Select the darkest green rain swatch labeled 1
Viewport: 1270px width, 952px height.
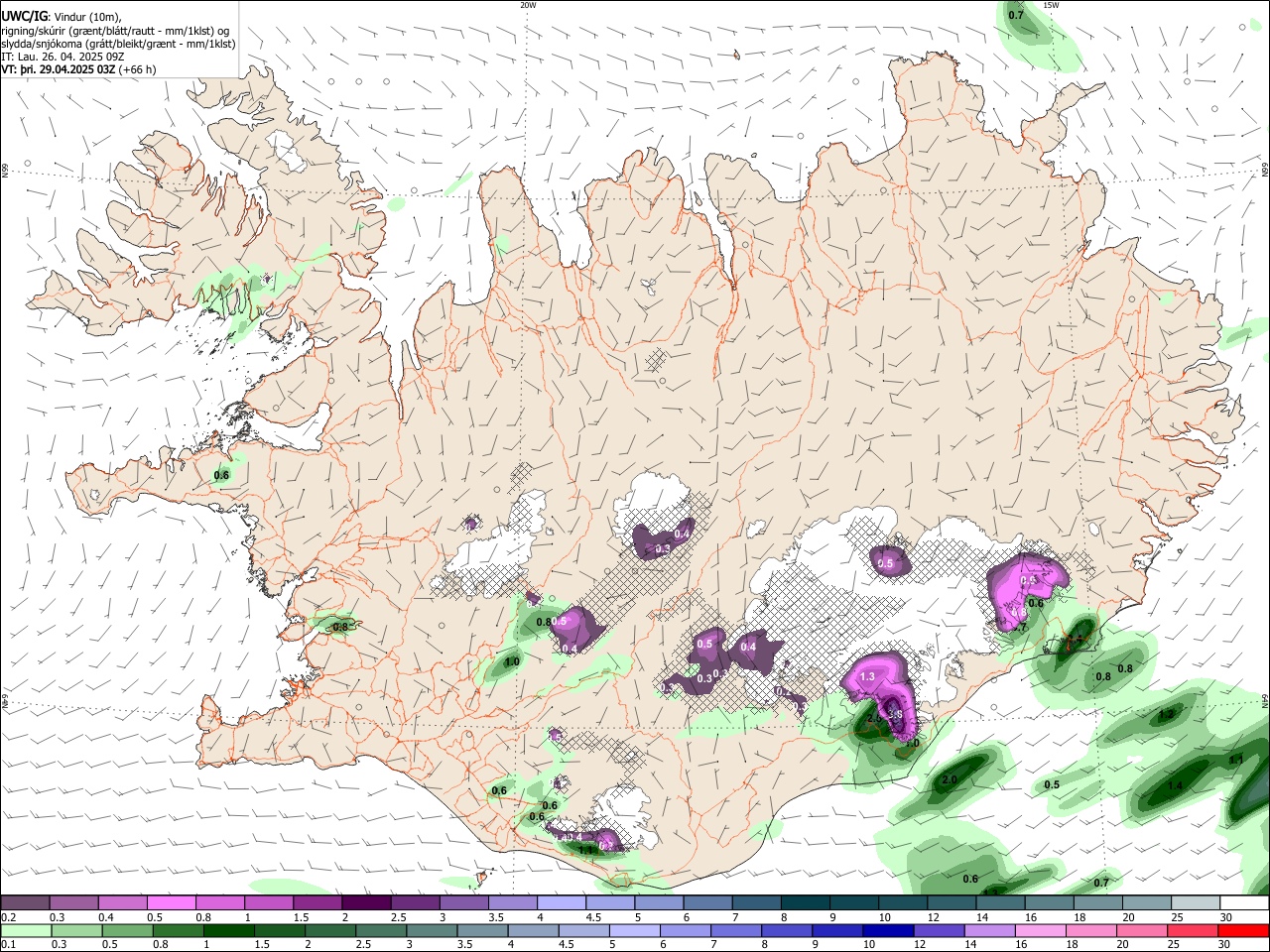(x=228, y=931)
